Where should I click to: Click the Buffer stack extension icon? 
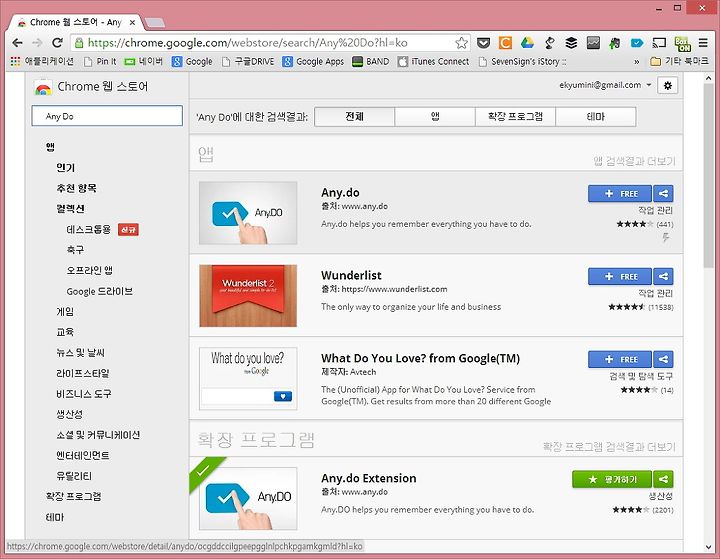coord(571,43)
